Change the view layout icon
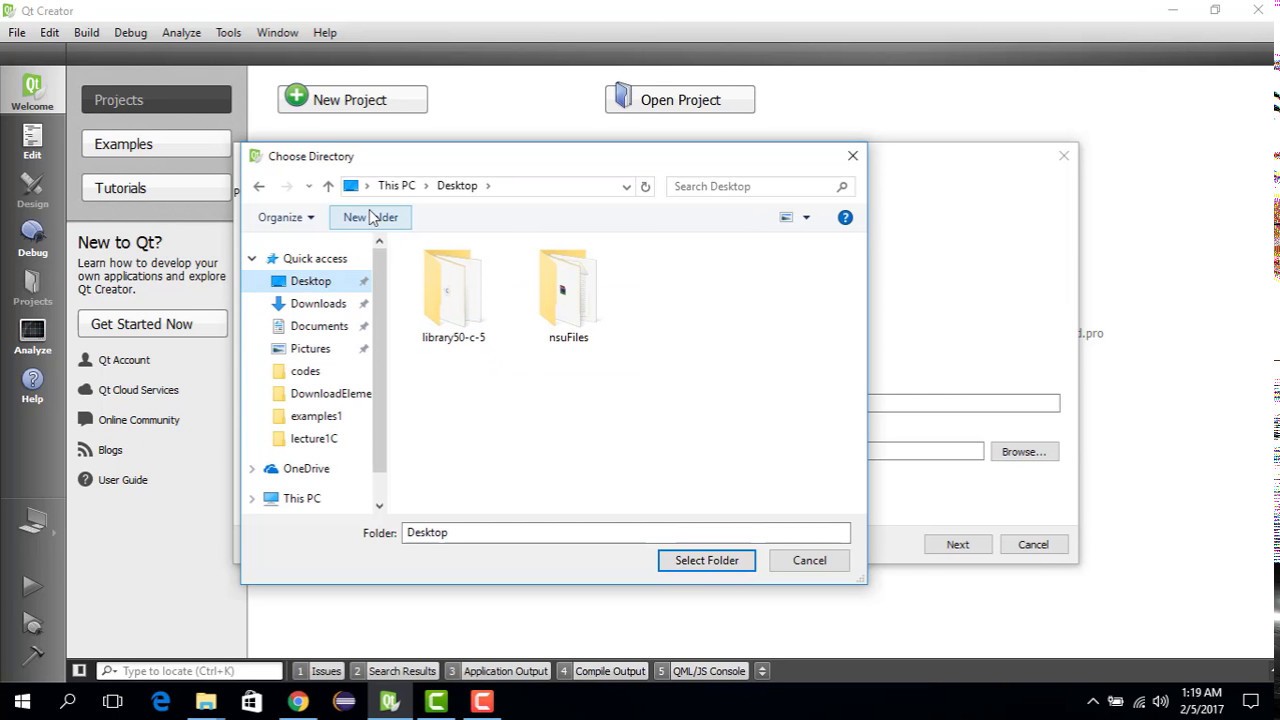The width and height of the screenshot is (1280, 720). click(786, 217)
